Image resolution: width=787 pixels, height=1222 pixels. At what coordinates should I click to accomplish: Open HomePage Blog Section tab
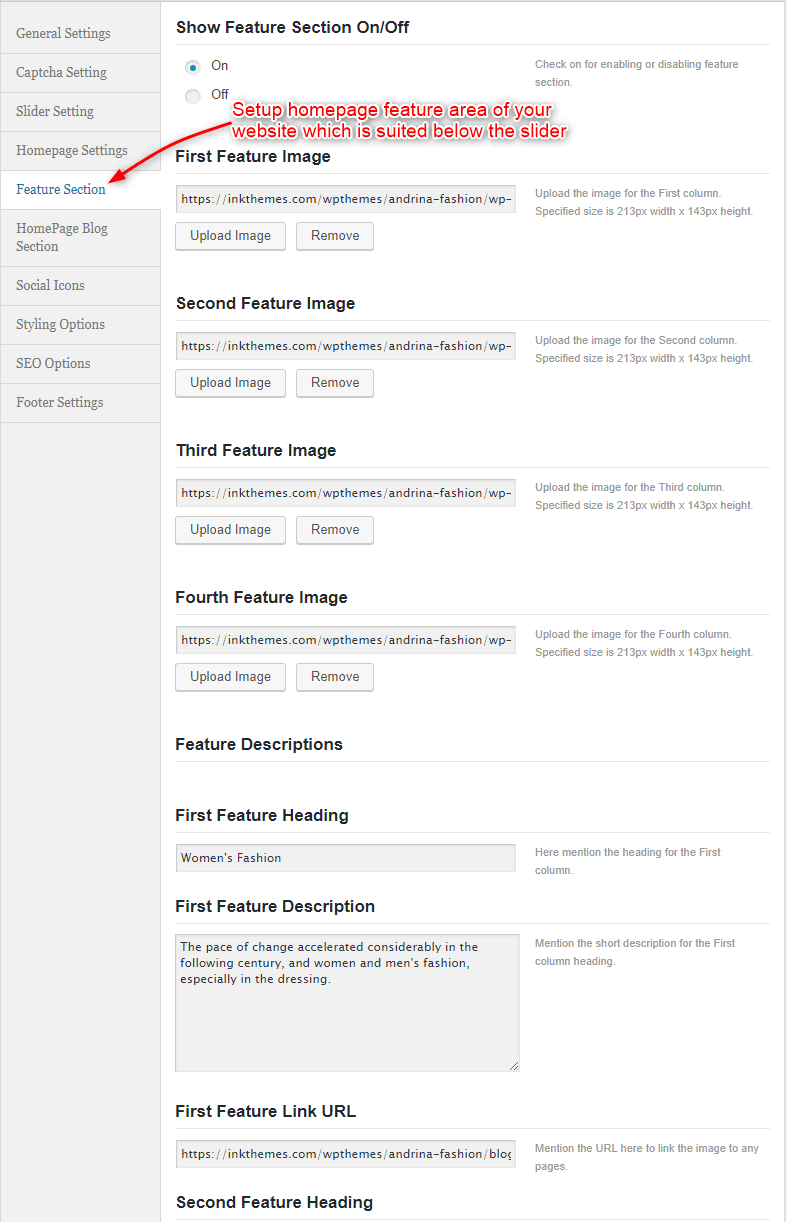pos(80,238)
